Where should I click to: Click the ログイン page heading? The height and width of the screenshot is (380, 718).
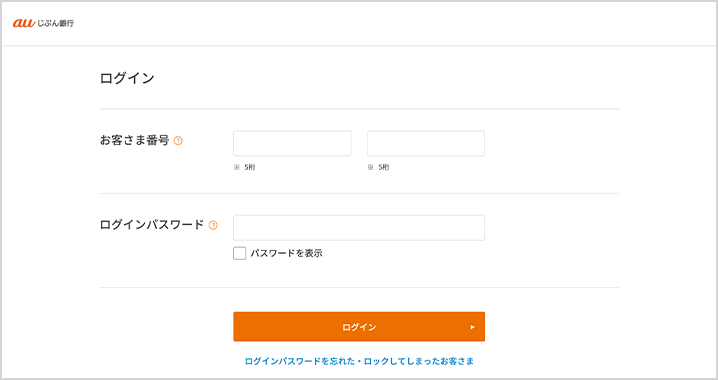pos(127,78)
